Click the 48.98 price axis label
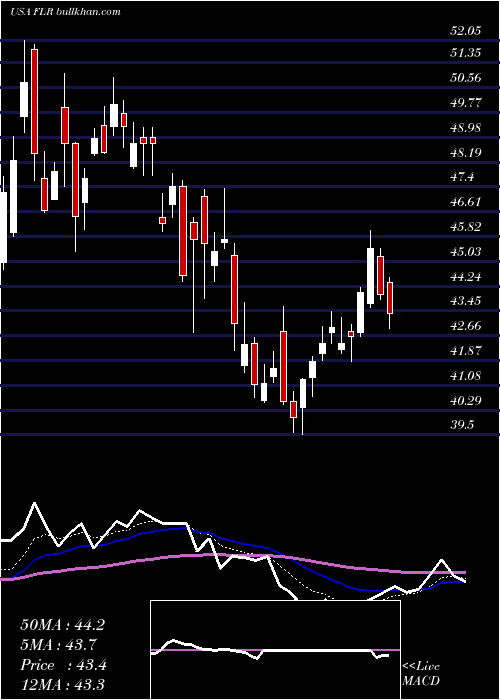Image resolution: width=500 pixels, height=700 pixels. click(x=466, y=128)
